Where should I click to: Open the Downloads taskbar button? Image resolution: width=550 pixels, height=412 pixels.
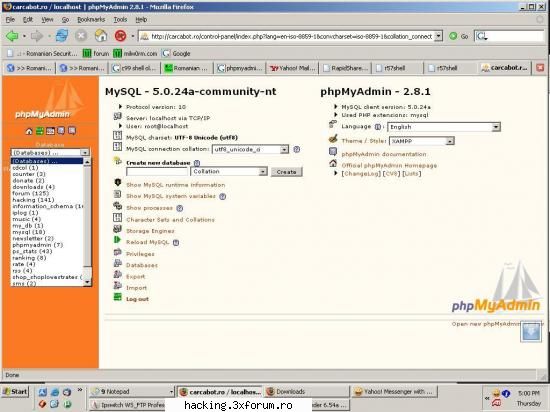tap(306, 392)
